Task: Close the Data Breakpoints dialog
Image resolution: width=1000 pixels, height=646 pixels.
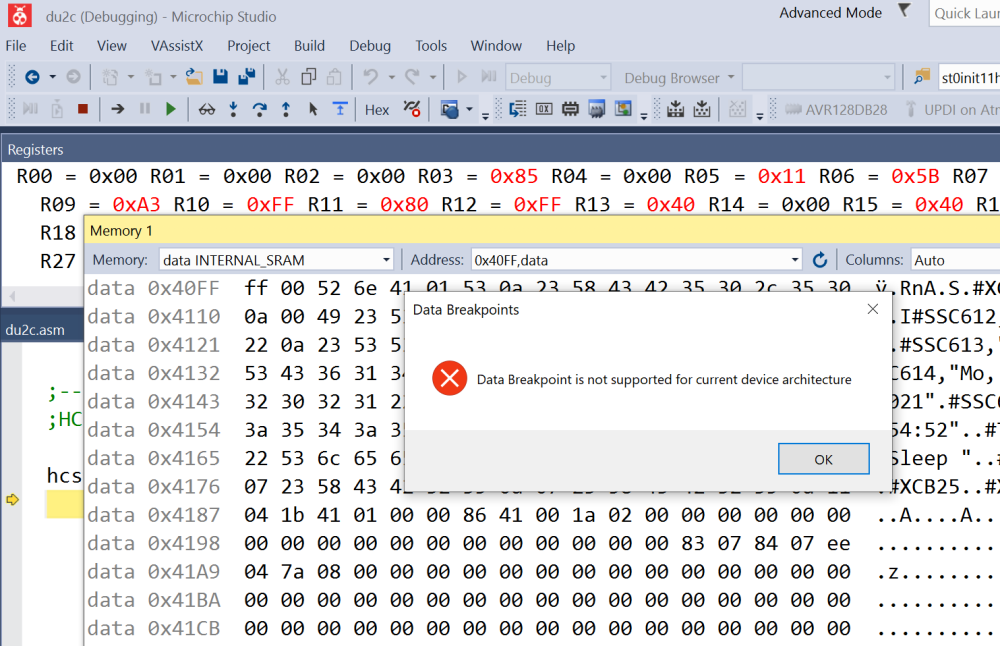Action: click(x=873, y=309)
